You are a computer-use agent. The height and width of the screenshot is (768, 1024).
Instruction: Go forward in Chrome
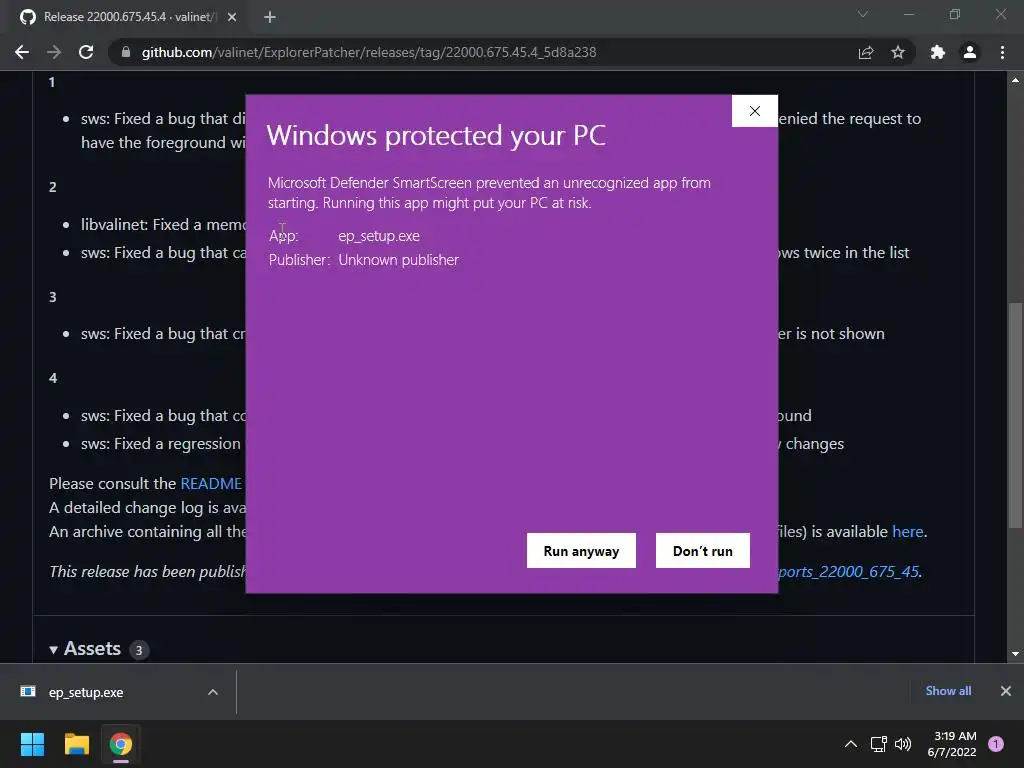(54, 52)
